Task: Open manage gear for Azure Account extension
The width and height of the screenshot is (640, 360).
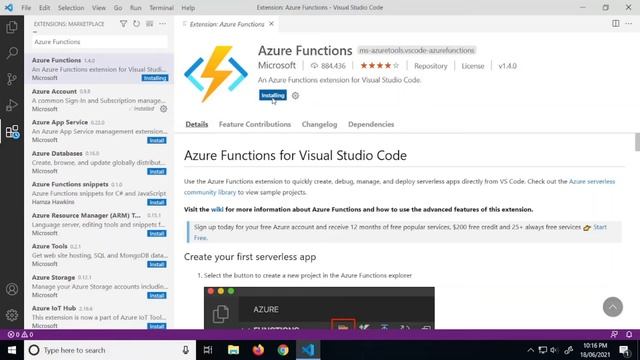Action: (x=163, y=109)
